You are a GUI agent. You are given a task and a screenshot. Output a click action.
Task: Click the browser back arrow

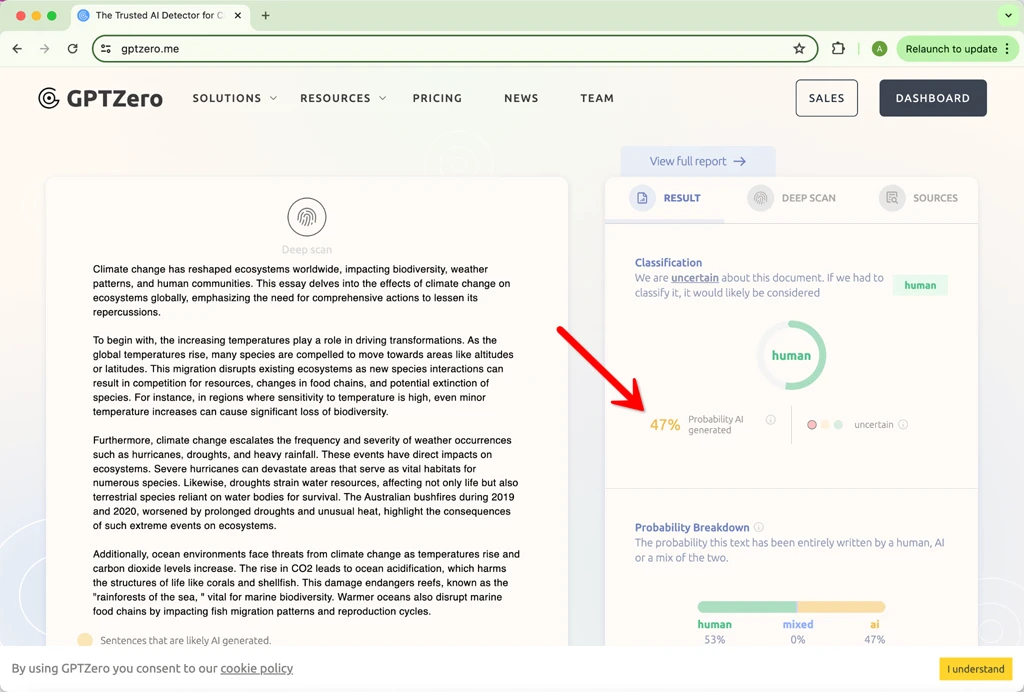[x=17, y=49]
